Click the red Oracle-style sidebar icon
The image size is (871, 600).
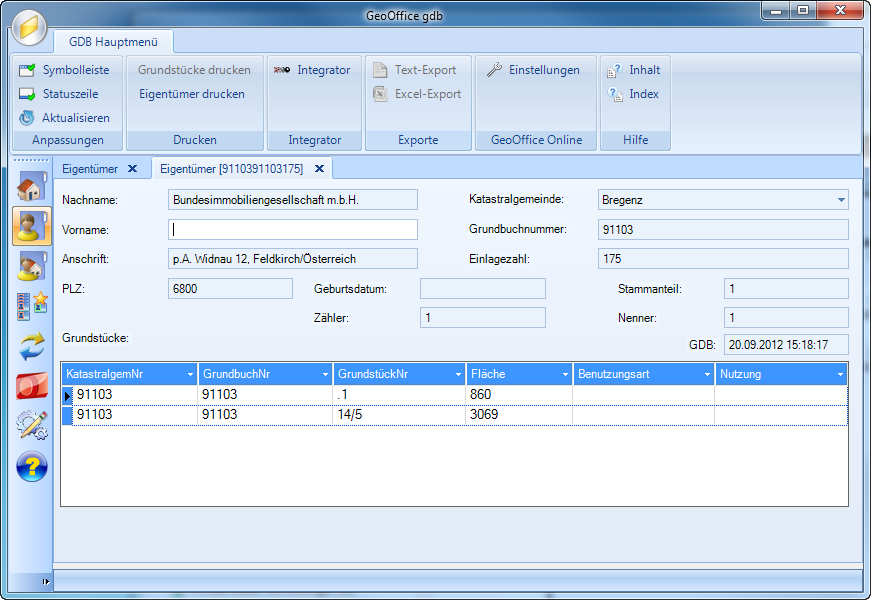click(32, 386)
